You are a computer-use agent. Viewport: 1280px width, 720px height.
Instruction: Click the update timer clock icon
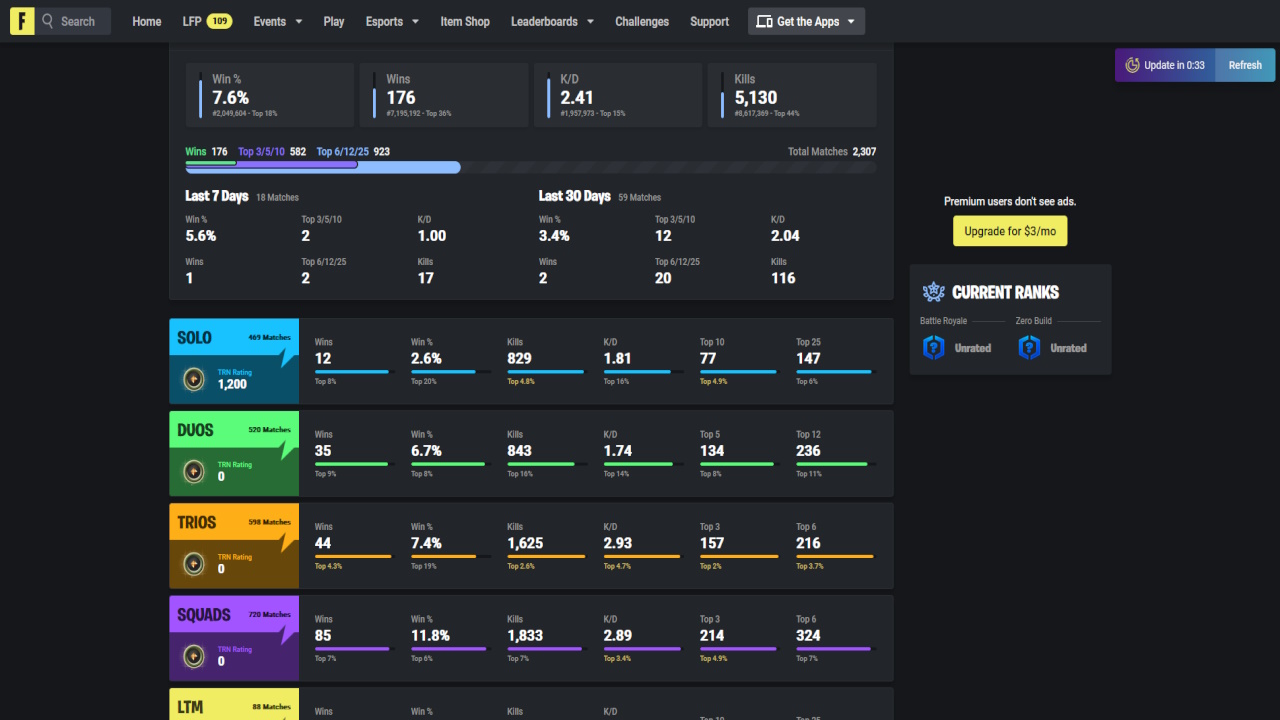(1132, 65)
